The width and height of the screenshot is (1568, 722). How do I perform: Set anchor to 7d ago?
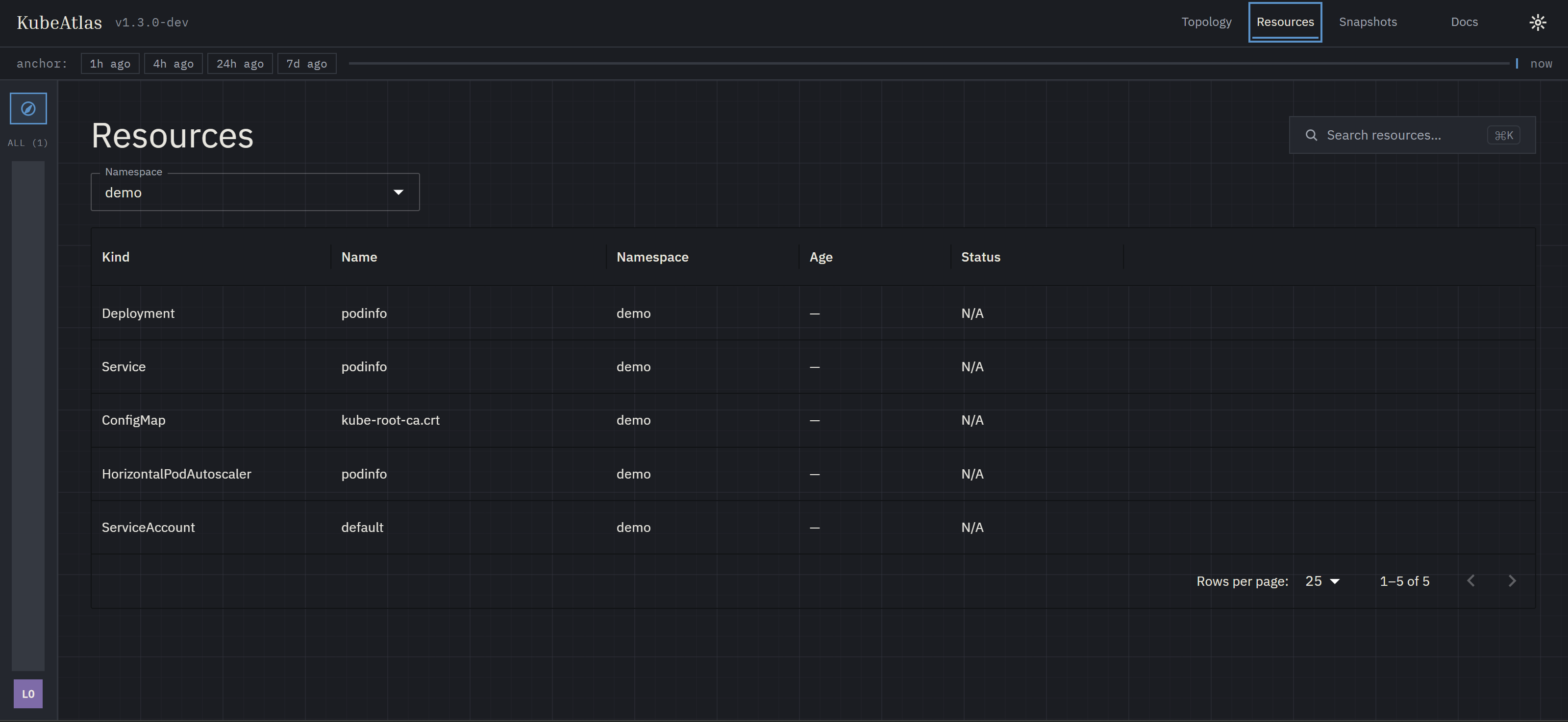tap(307, 63)
